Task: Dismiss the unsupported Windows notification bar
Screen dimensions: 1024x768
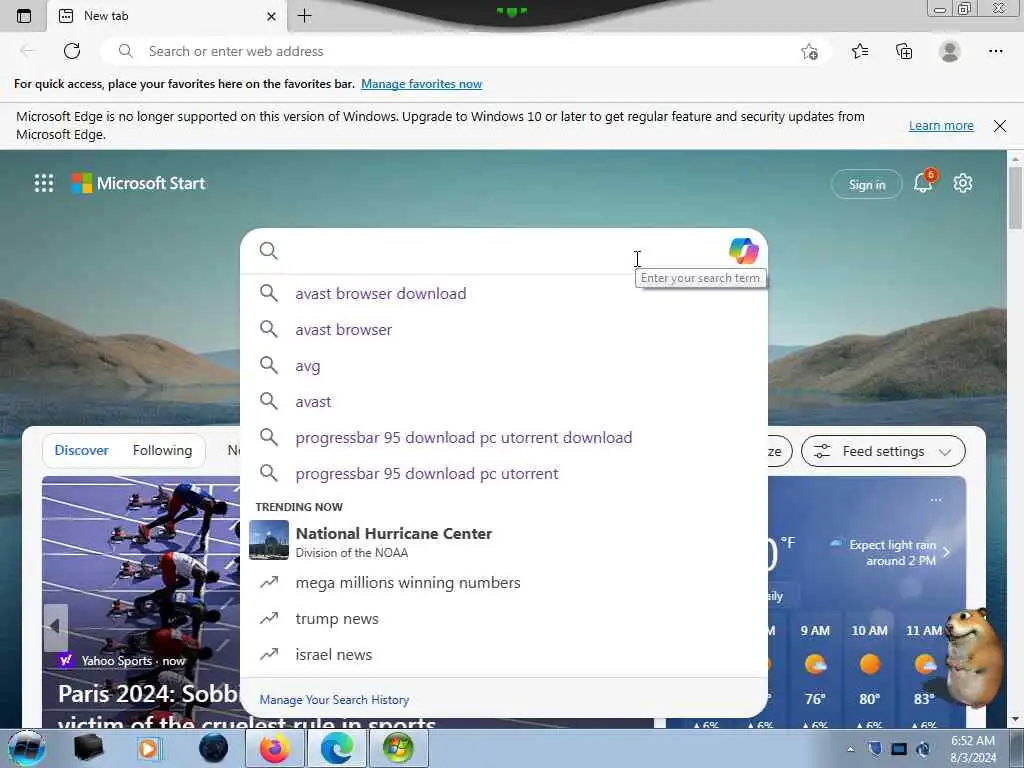Action: pos(1000,126)
